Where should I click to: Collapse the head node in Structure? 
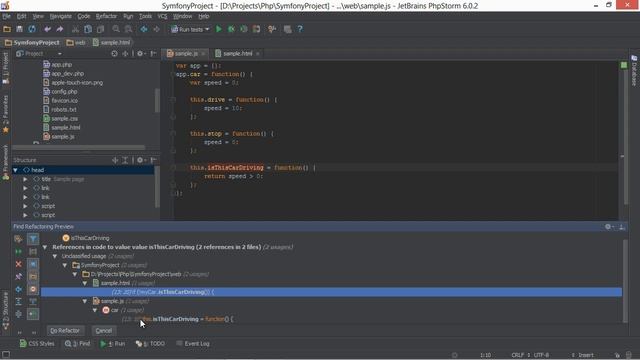pyautogui.click(x=16, y=170)
